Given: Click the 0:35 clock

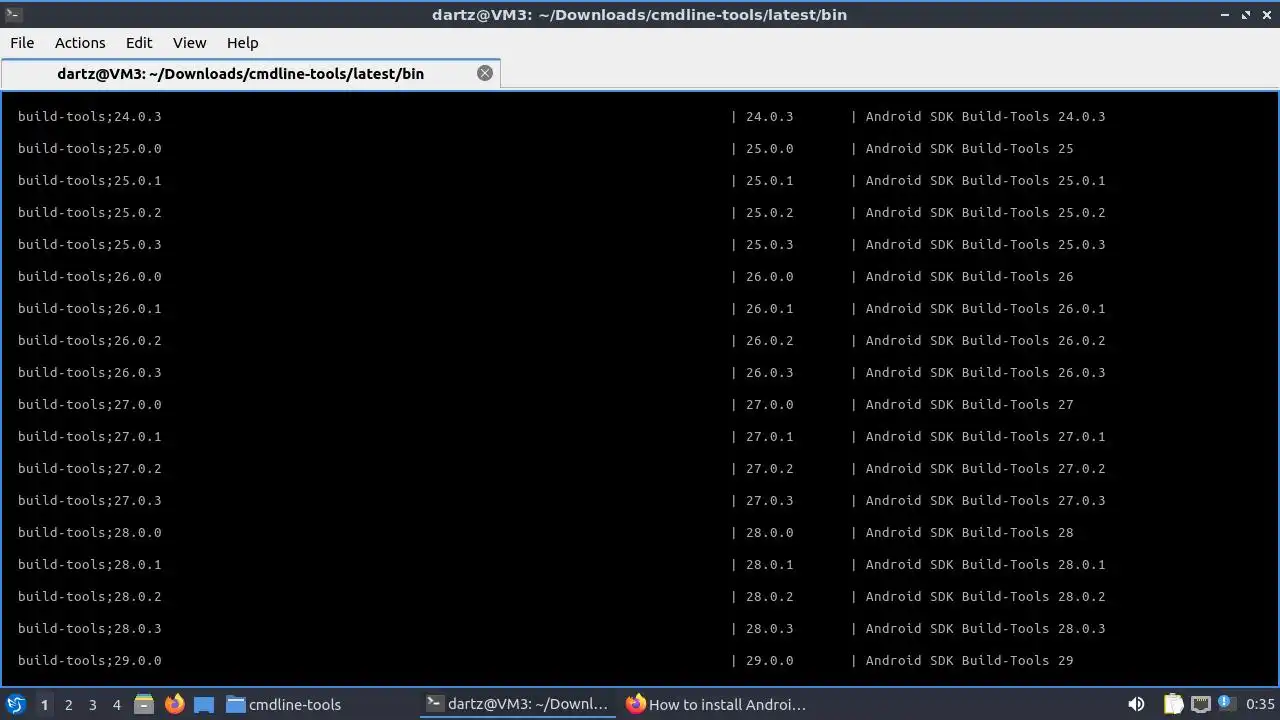Looking at the screenshot, I should pyautogui.click(x=1260, y=705).
